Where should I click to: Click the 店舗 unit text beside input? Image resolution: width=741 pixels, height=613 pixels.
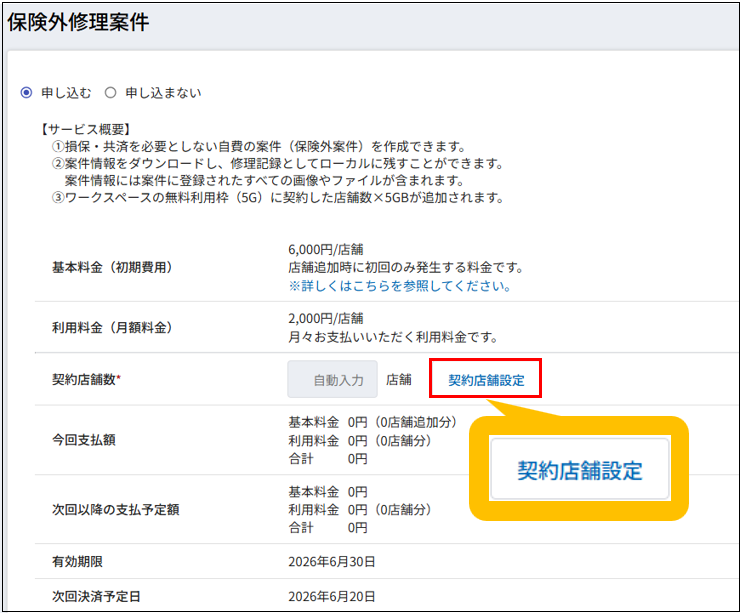click(399, 380)
